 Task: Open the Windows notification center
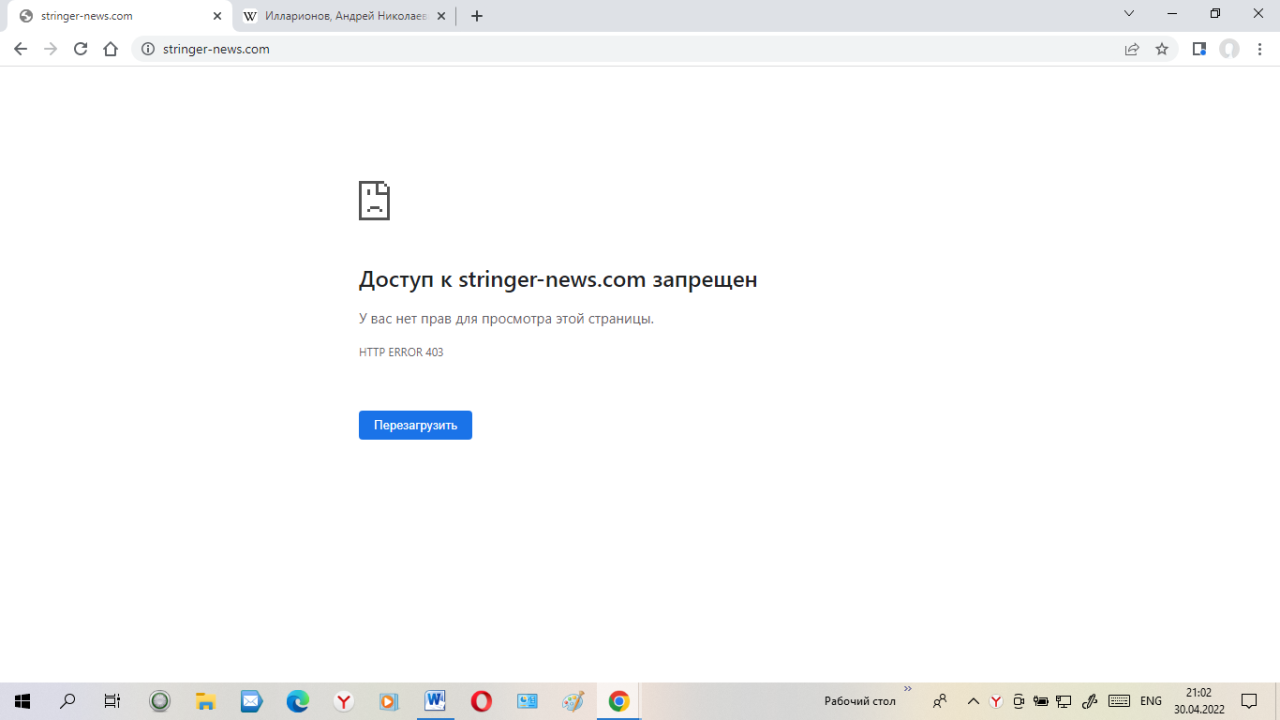click(1249, 701)
